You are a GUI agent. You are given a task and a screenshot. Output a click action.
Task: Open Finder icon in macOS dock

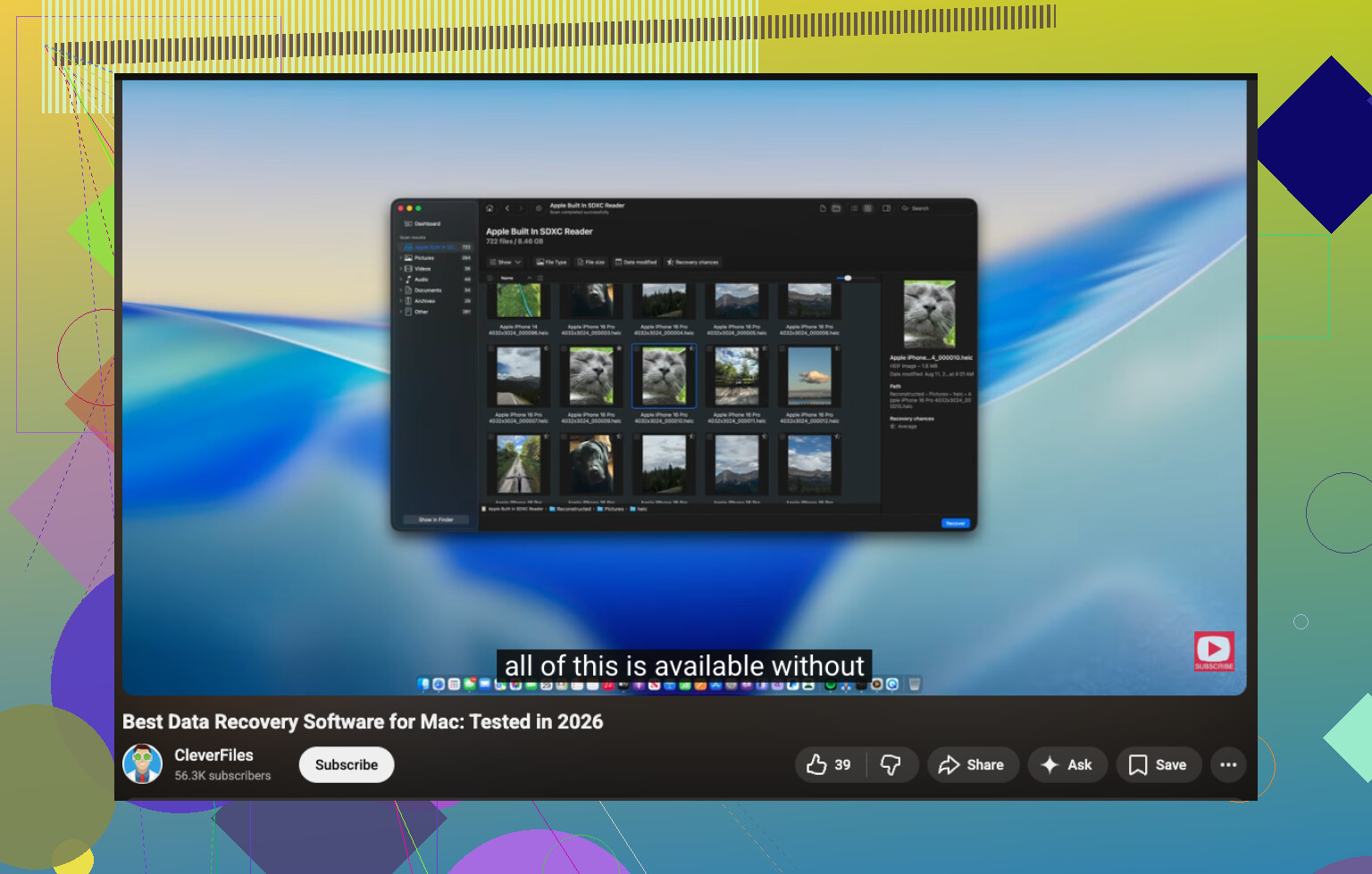point(423,684)
